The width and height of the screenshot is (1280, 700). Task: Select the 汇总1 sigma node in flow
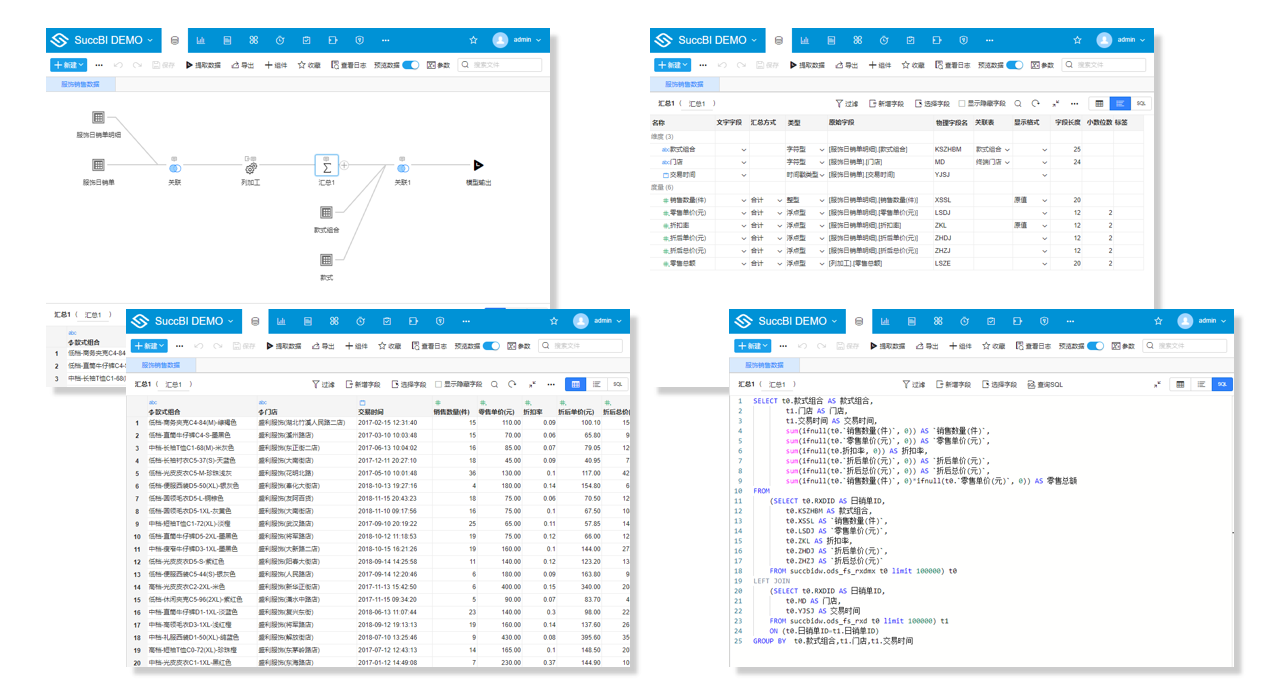326,165
